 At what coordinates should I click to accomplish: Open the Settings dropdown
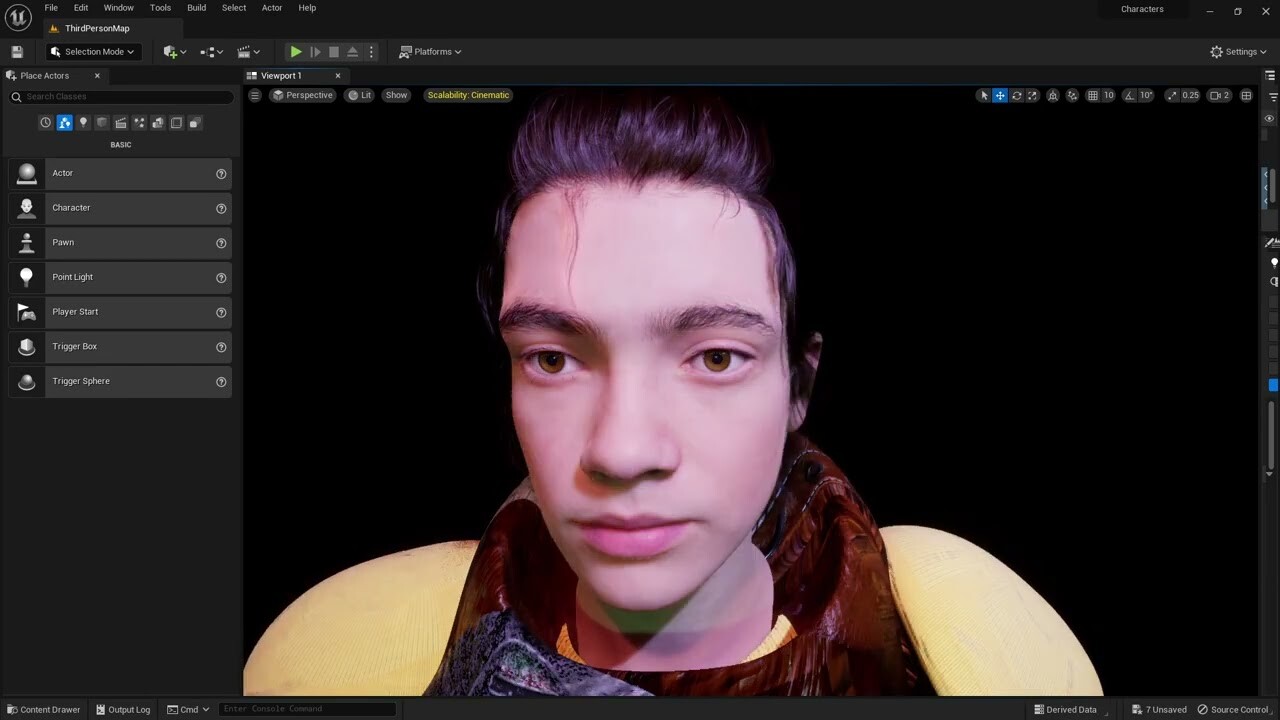(x=1238, y=52)
